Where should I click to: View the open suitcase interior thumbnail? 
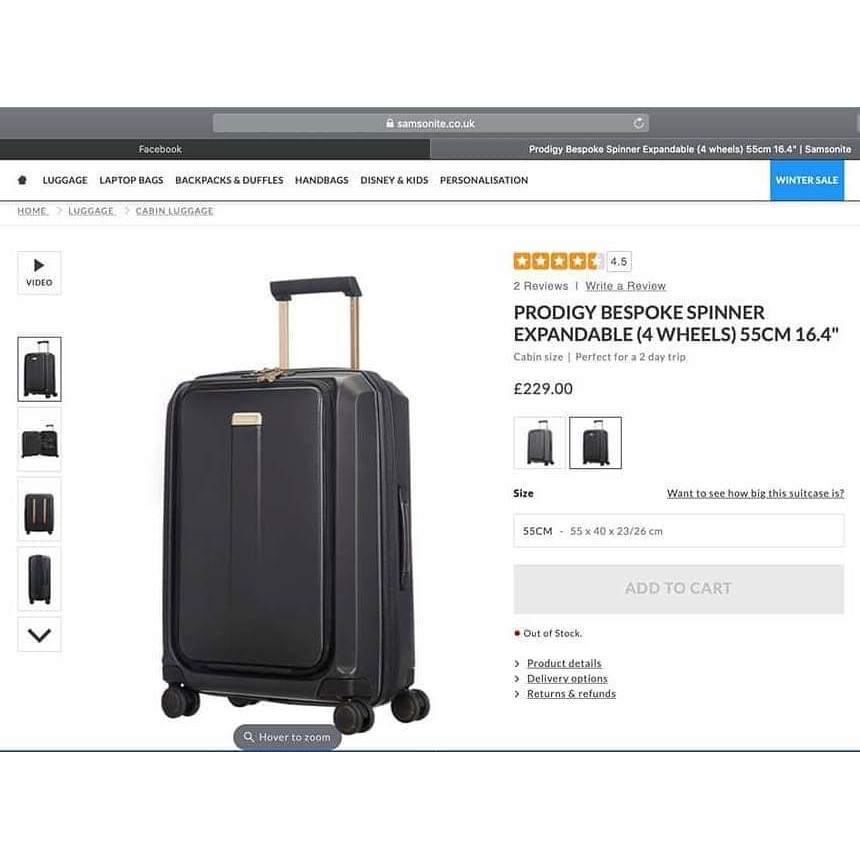coord(39,439)
